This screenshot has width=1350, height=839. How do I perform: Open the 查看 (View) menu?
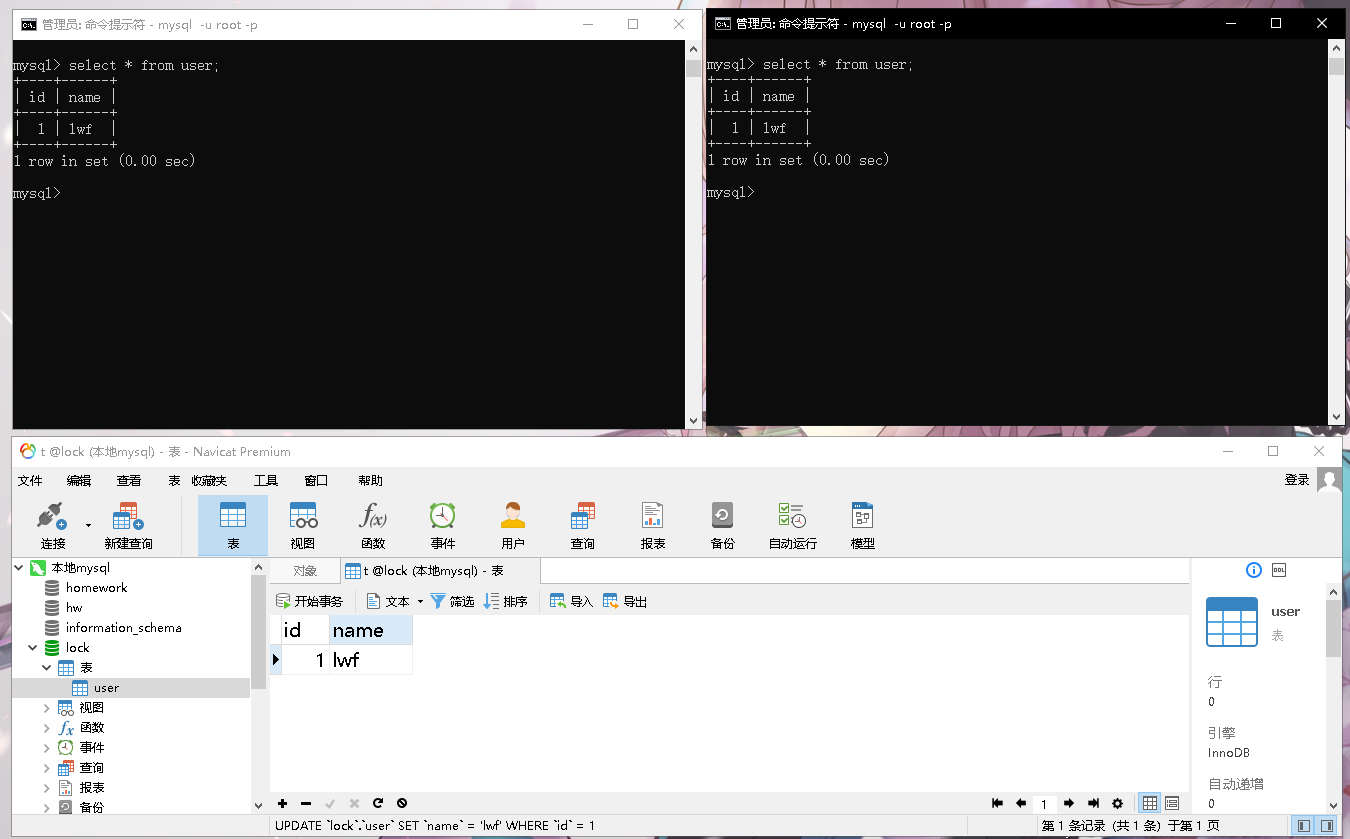(129, 480)
